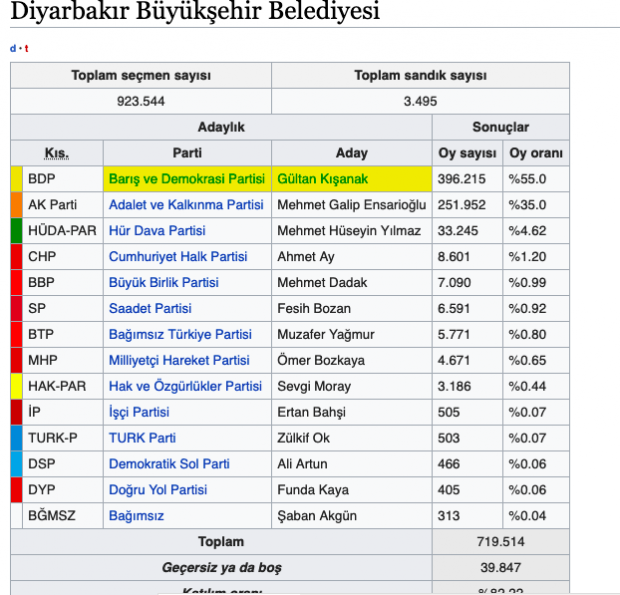This screenshot has width=620, height=595.
Task: Select candidate Funda Kaya
Action: (313, 489)
